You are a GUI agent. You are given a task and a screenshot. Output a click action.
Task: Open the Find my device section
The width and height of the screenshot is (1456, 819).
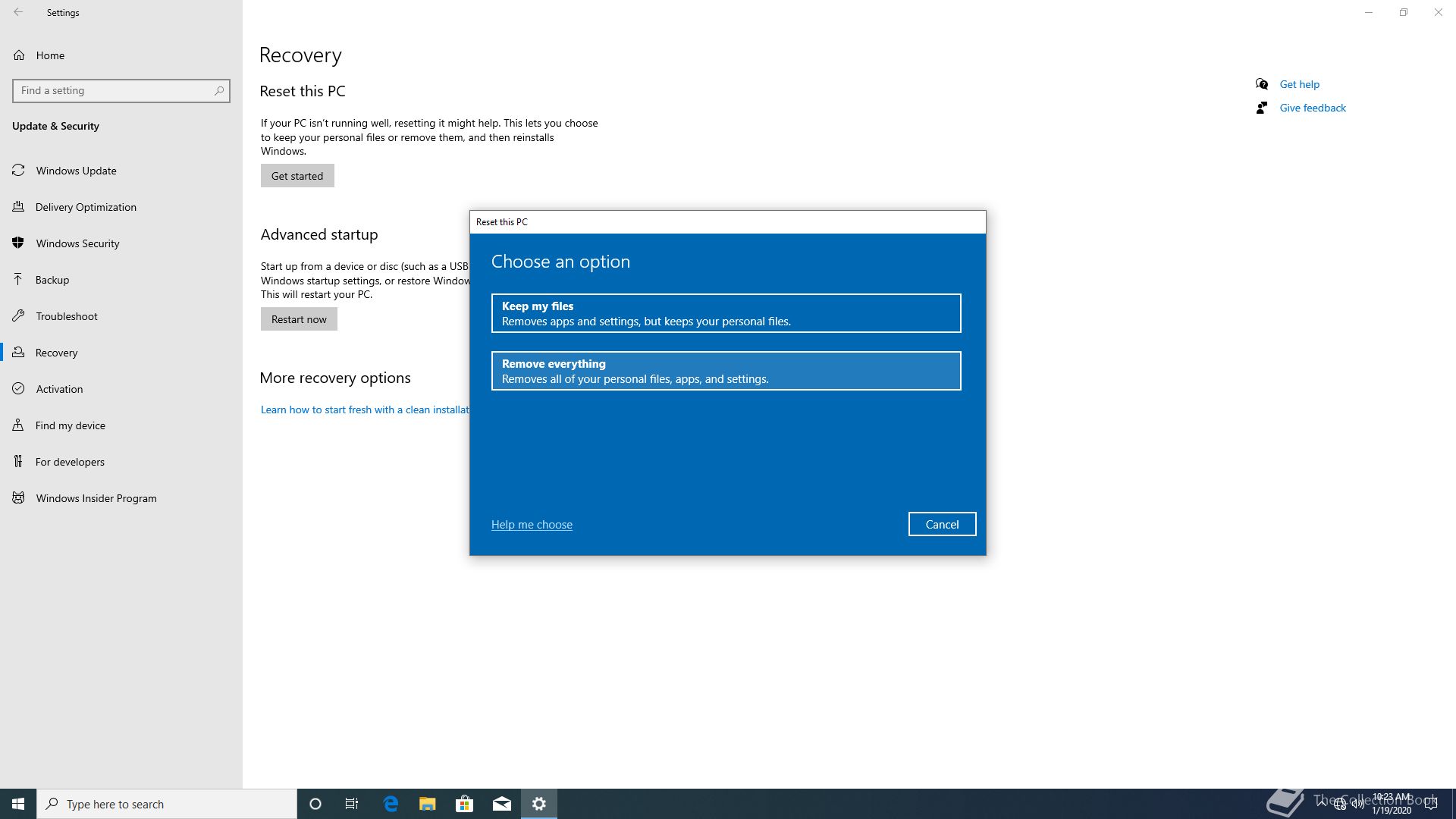point(70,425)
